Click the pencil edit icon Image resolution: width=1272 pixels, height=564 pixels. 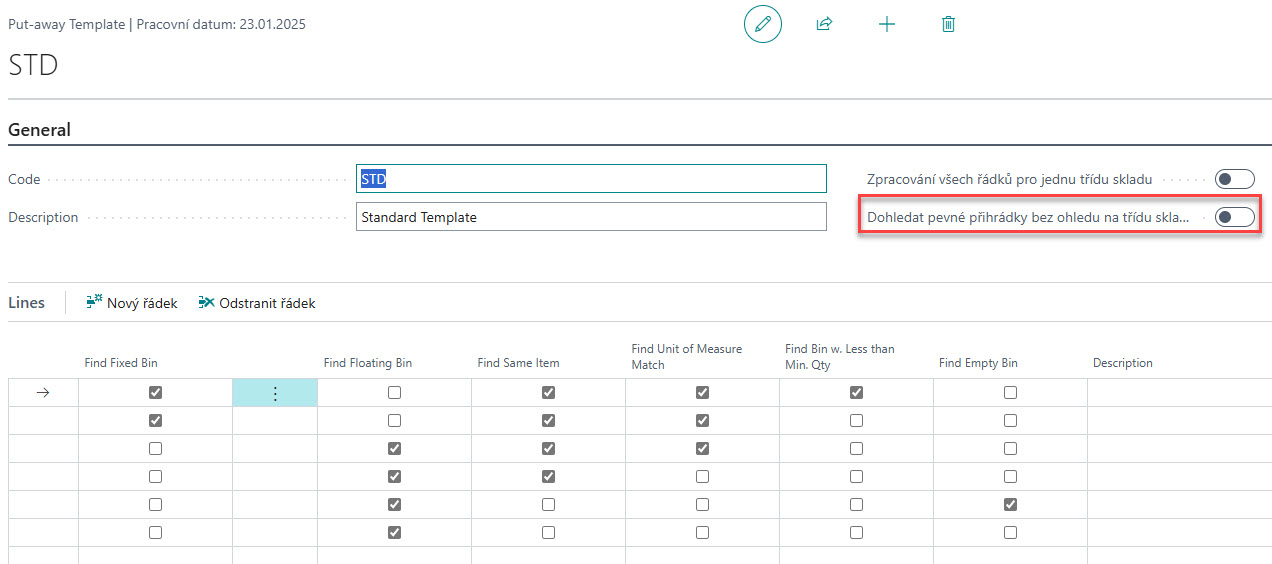pyautogui.click(x=762, y=24)
